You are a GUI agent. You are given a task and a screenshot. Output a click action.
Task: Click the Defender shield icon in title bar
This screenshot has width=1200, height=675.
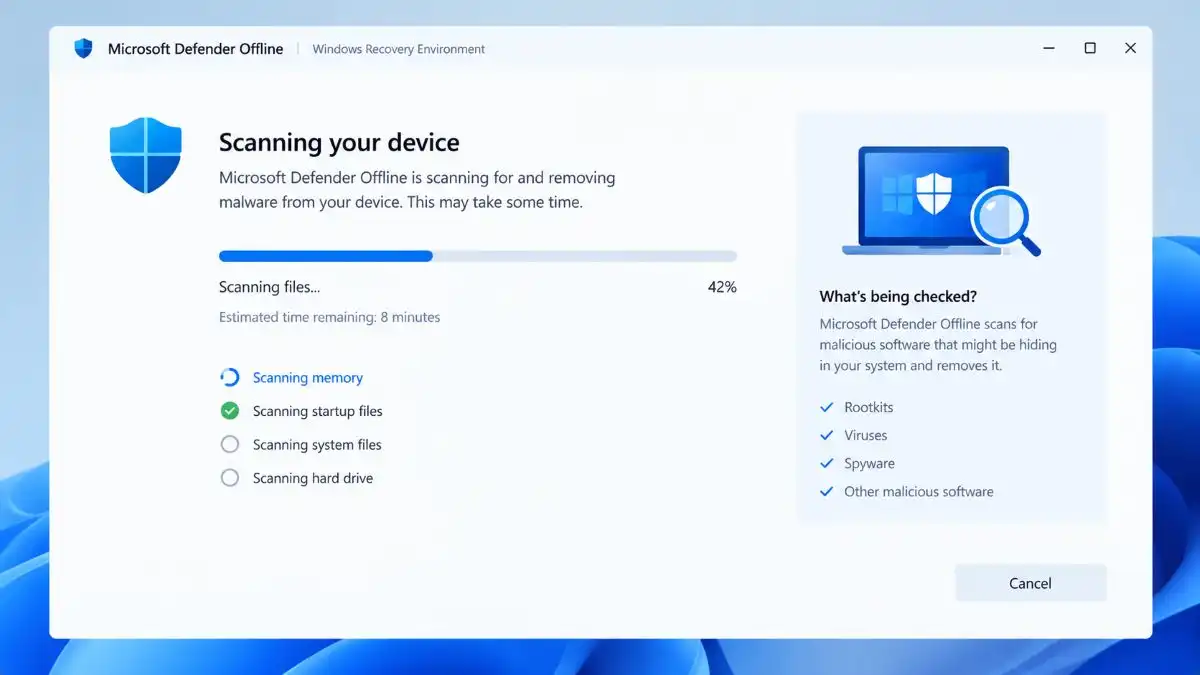pyautogui.click(x=83, y=48)
